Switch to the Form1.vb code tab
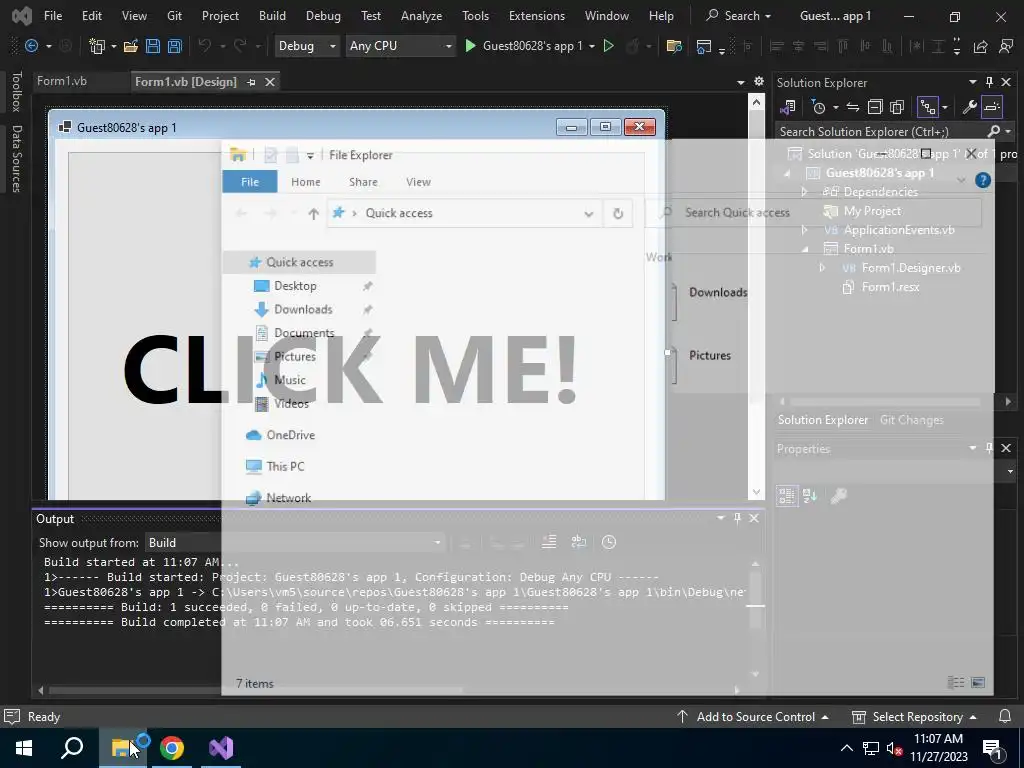The height and width of the screenshot is (768, 1024). click(x=62, y=81)
